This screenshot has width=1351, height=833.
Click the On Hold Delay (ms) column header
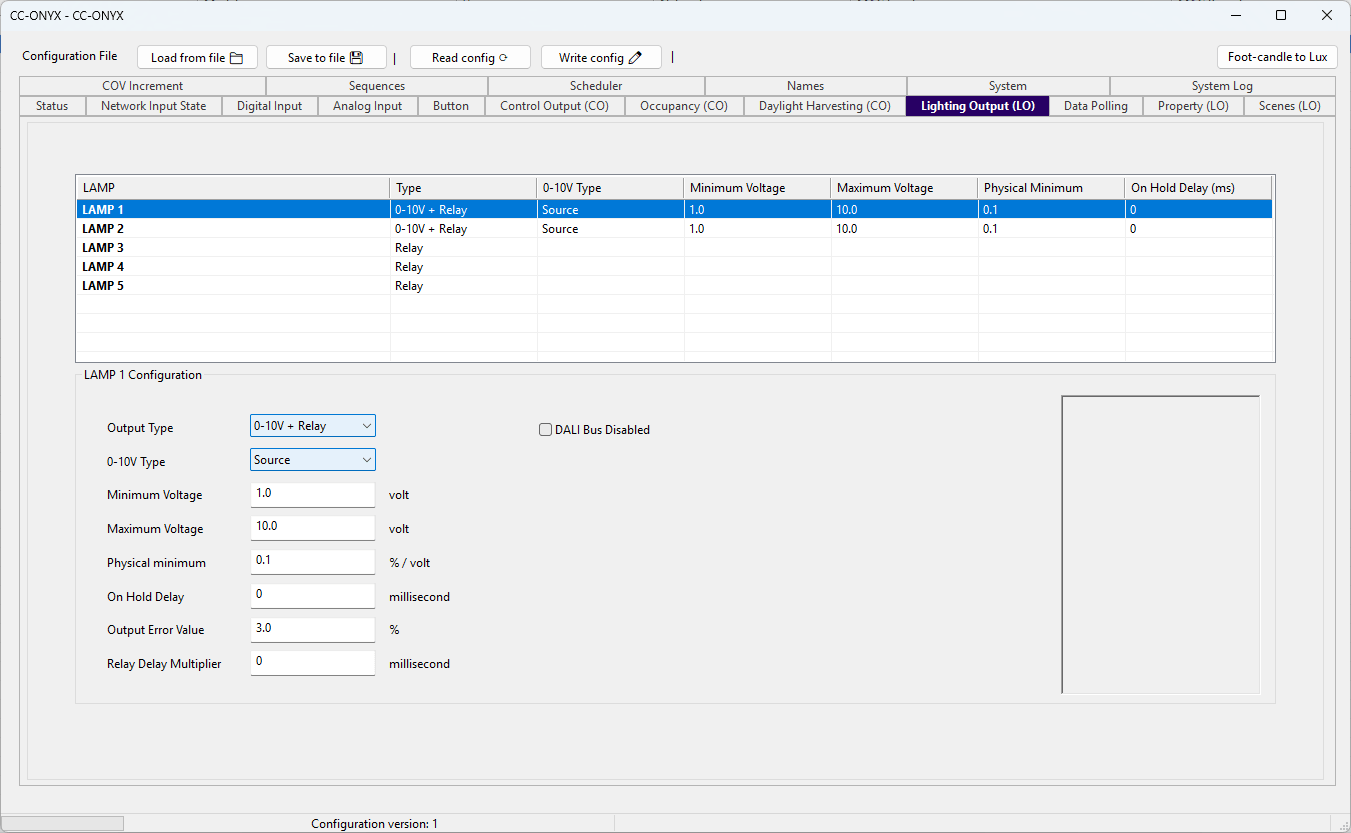1198,188
